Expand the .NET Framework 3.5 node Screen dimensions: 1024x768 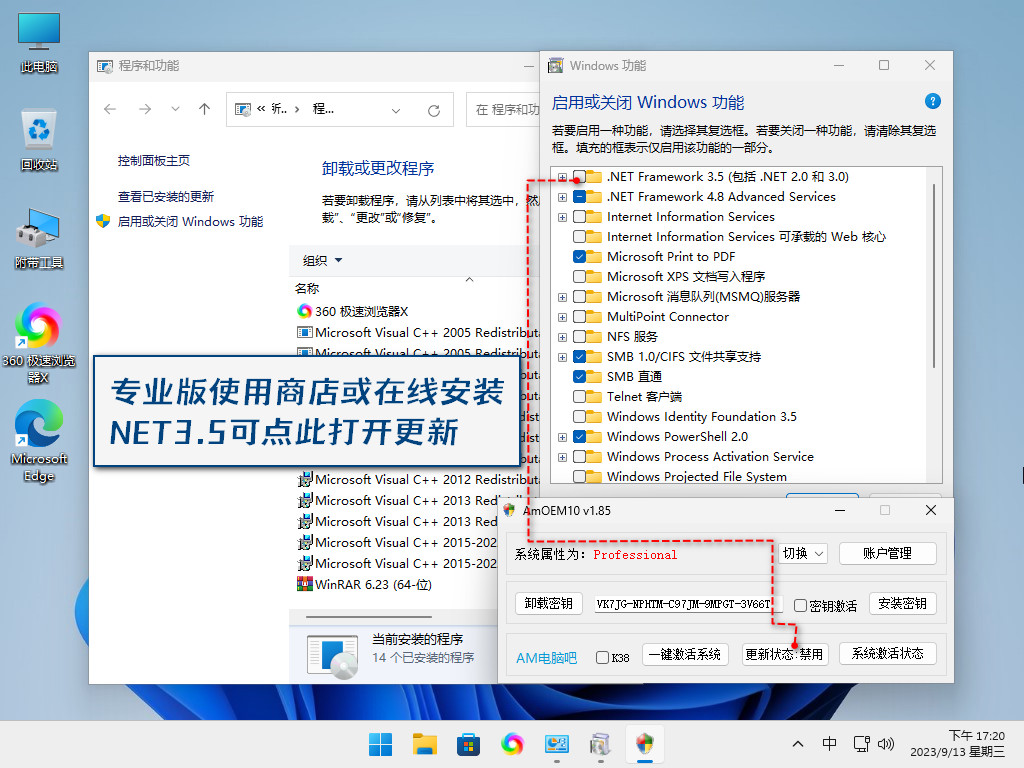[562, 177]
